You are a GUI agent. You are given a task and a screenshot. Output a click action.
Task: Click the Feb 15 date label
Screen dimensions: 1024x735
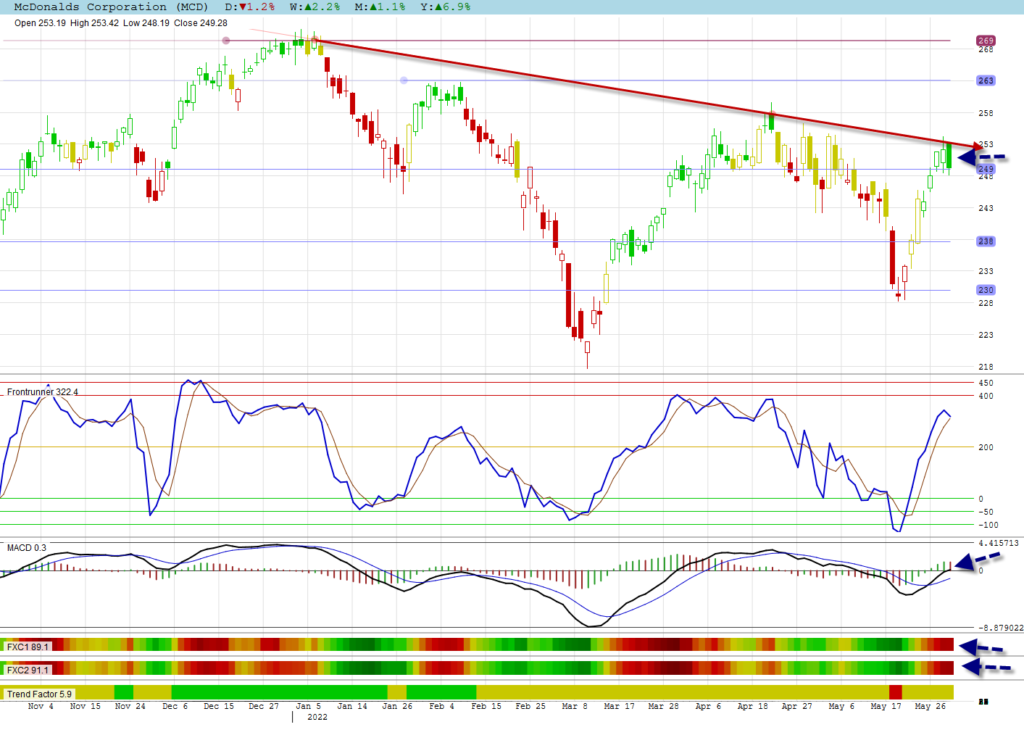coord(486,706)
